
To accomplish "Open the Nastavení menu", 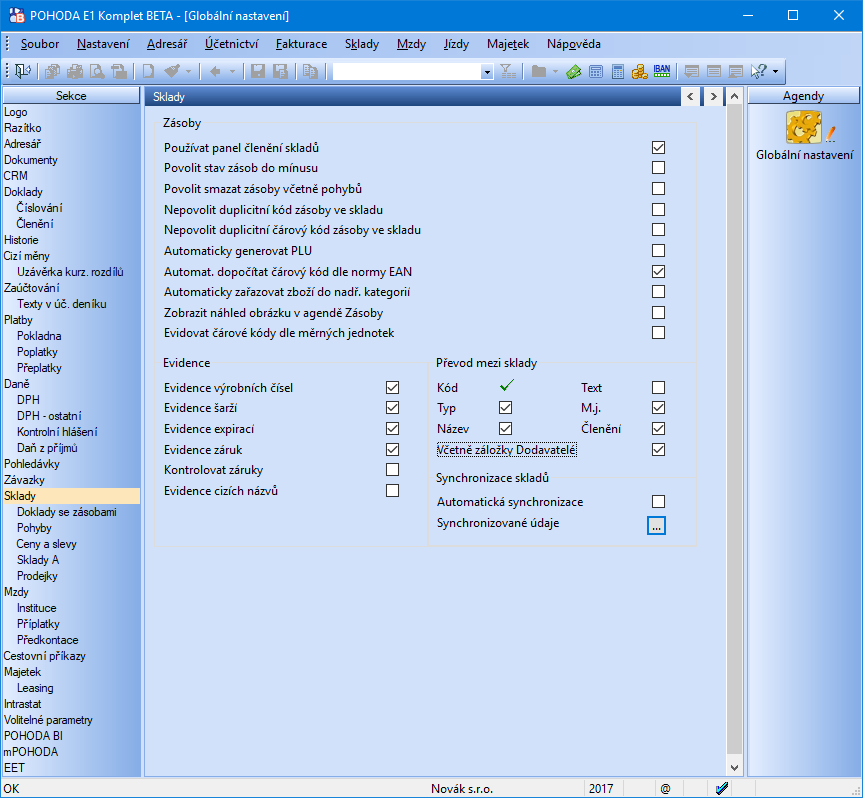I will [x=103, y=44].
